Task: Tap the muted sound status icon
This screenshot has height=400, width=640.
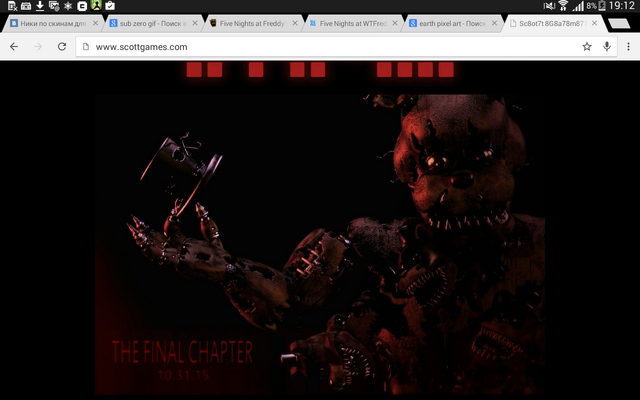Action: [549, 6]
